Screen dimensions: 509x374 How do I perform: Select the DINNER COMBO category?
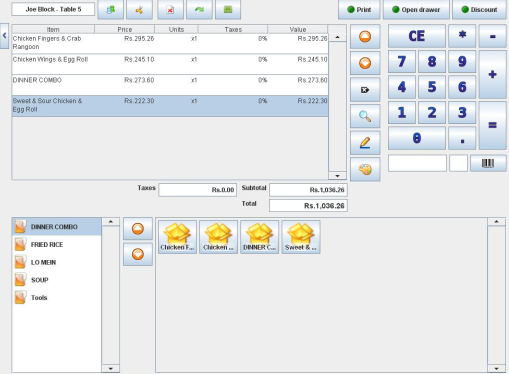(x=57, y=227)
